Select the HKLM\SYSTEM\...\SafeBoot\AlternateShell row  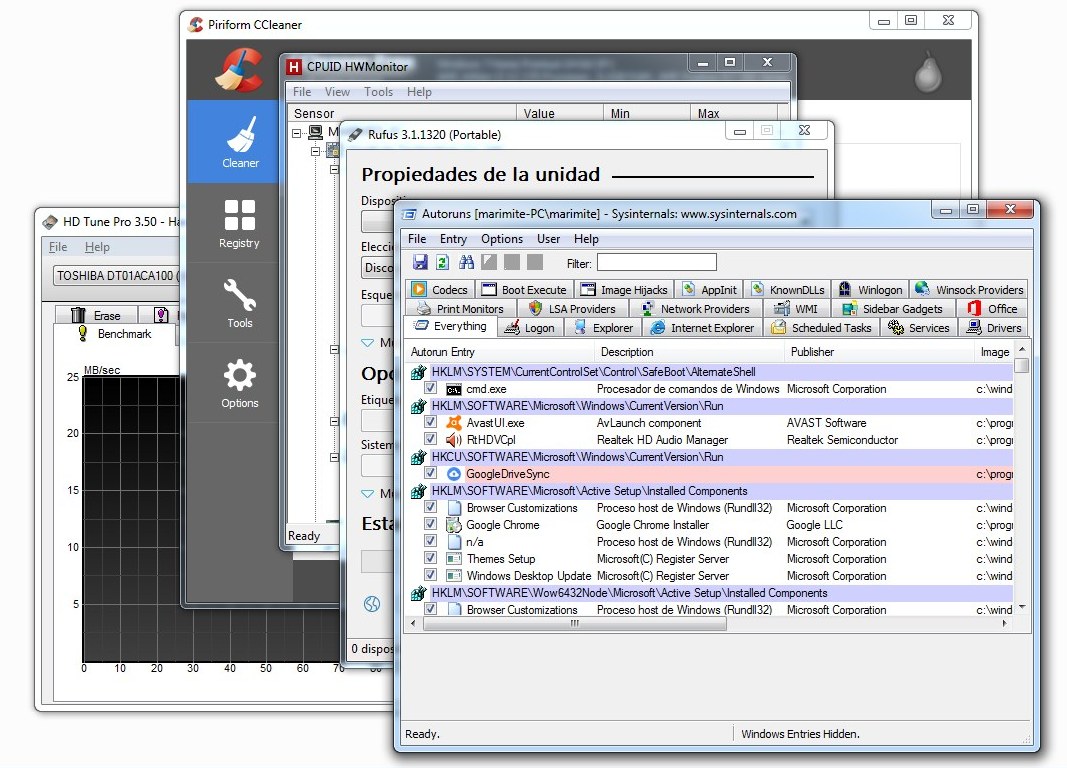[710, 372]
